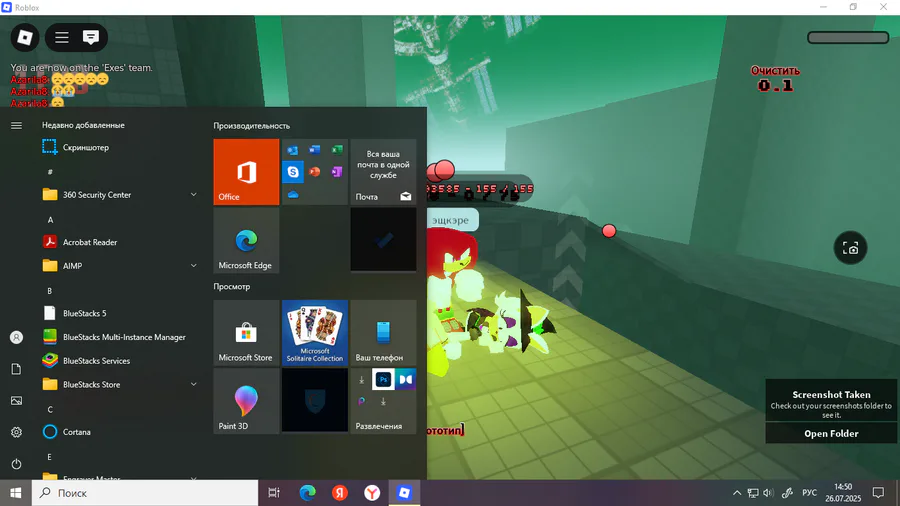Open the Почта mail tile
Image resolution: width=900 pixels, height=506 pixels.
tap(383, 172)
